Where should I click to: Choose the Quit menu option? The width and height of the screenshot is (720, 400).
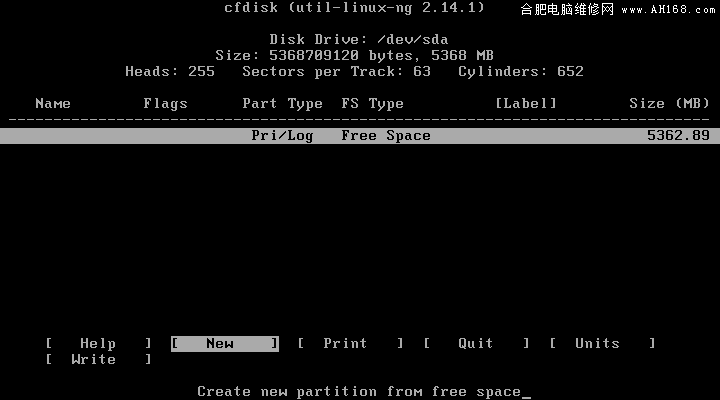(477, 344)
